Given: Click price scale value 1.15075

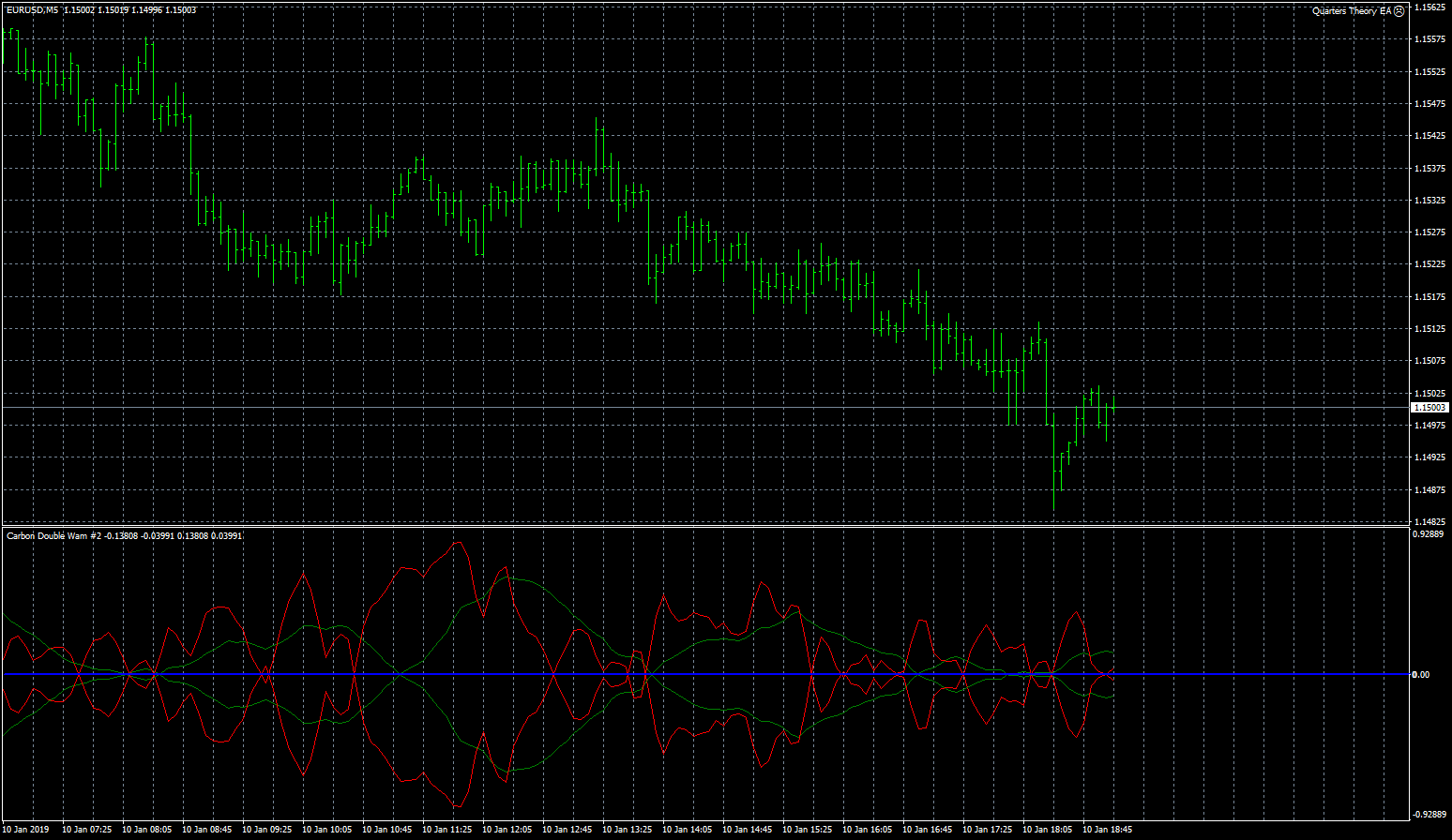Looking at the screenshot, I should pos(1429,361).
